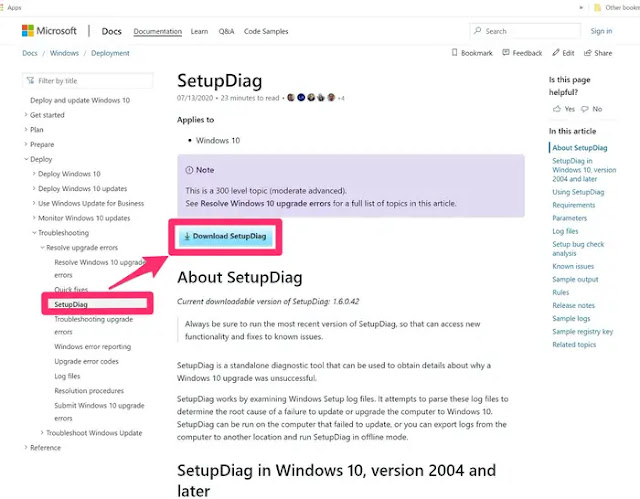Click the Edit pencil icon
The width and height of the screenshot is (640, 499).
click(556, 53)
